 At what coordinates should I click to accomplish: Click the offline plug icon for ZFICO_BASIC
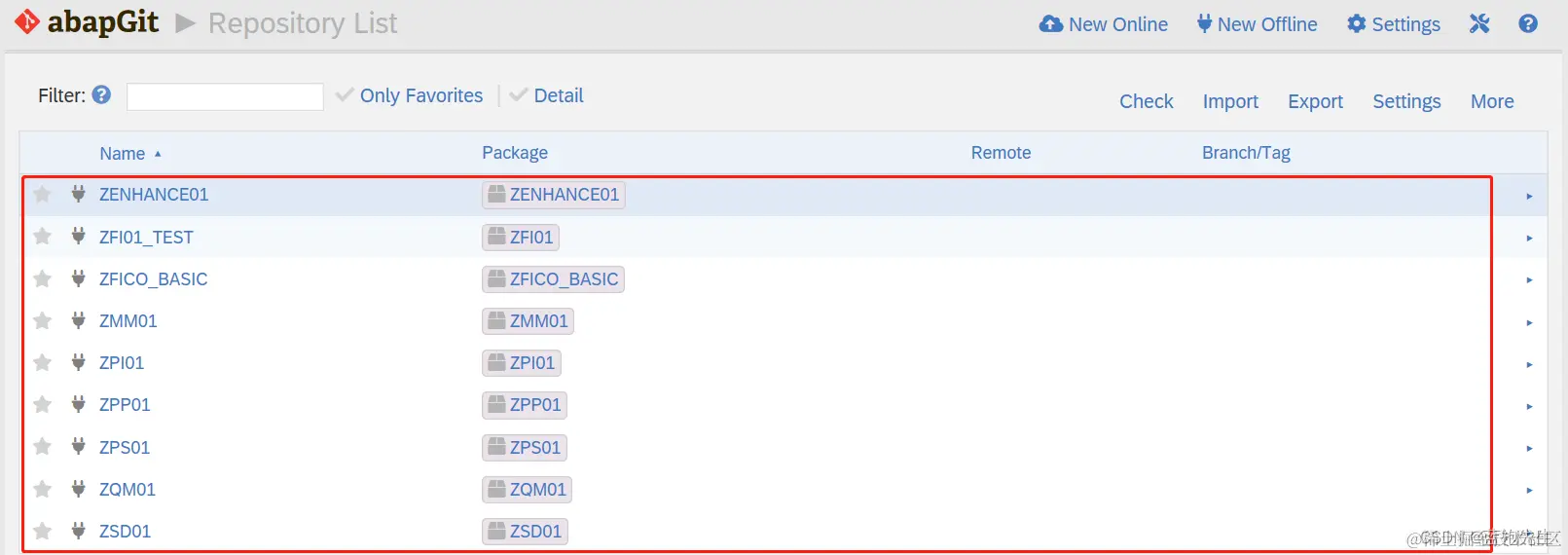(x=78, y=278)
